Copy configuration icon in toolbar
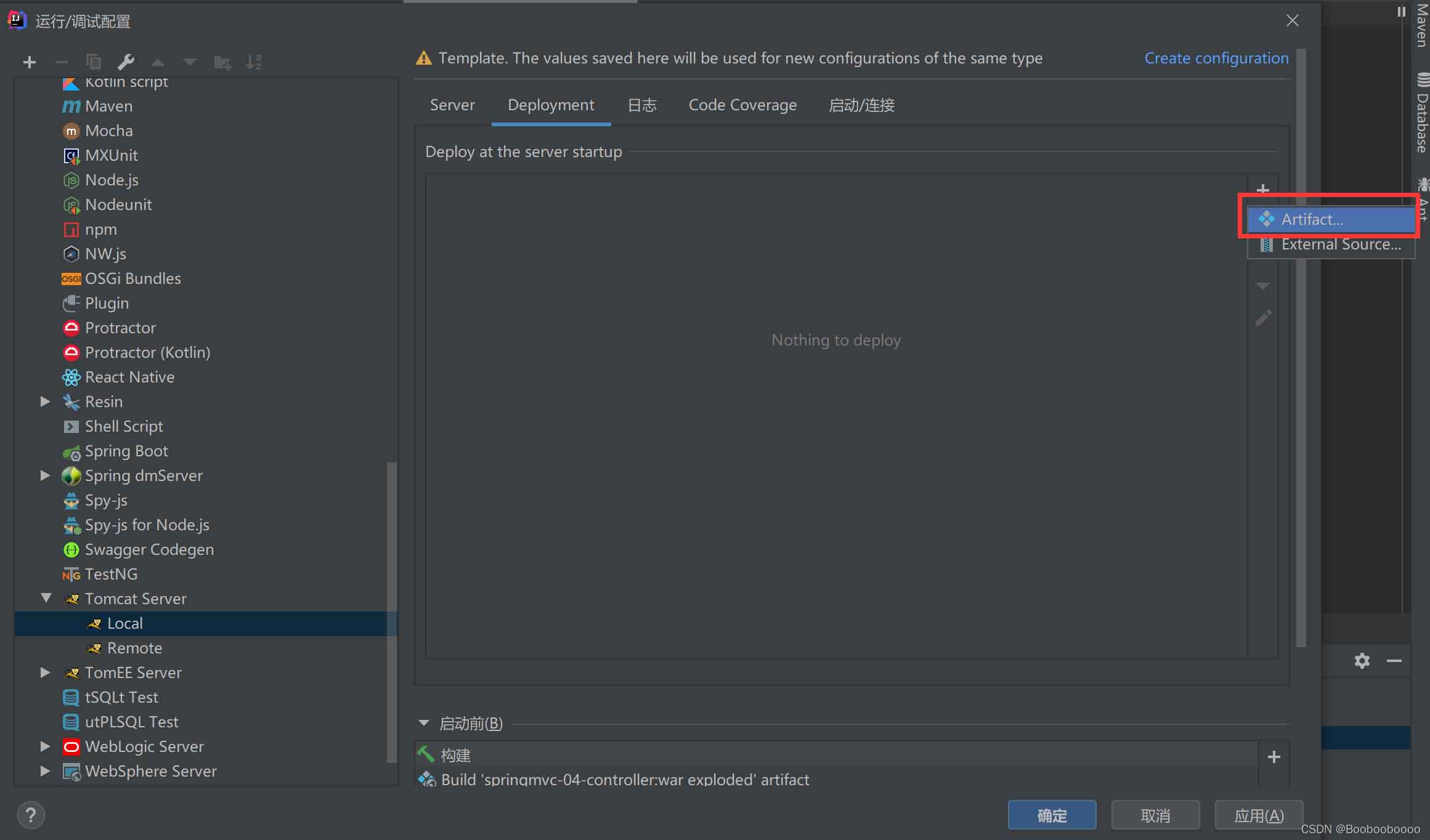The width and height of the screenshot is (1430, 840). click(94, 62)
